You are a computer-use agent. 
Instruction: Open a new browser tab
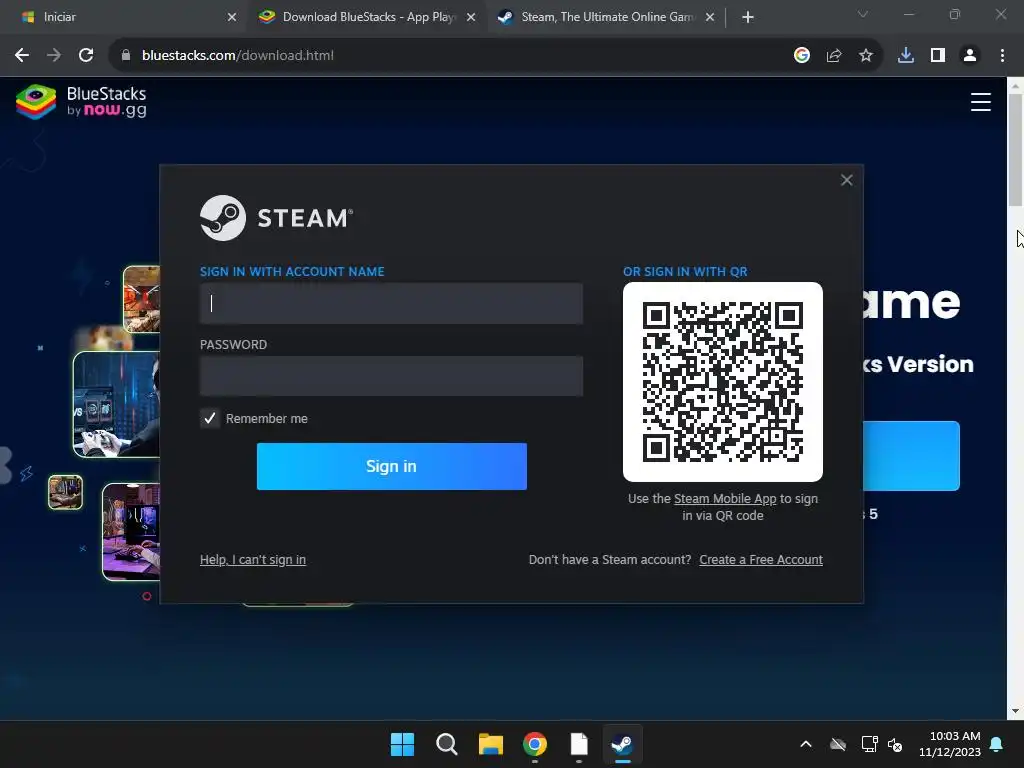[748, 18]
